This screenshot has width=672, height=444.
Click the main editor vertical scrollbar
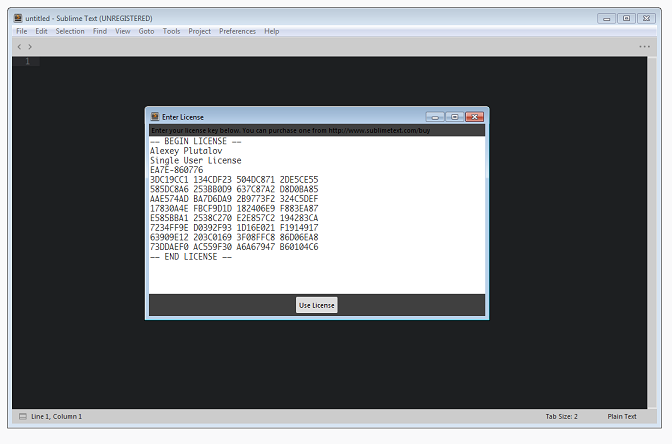[x=652, y=233]
